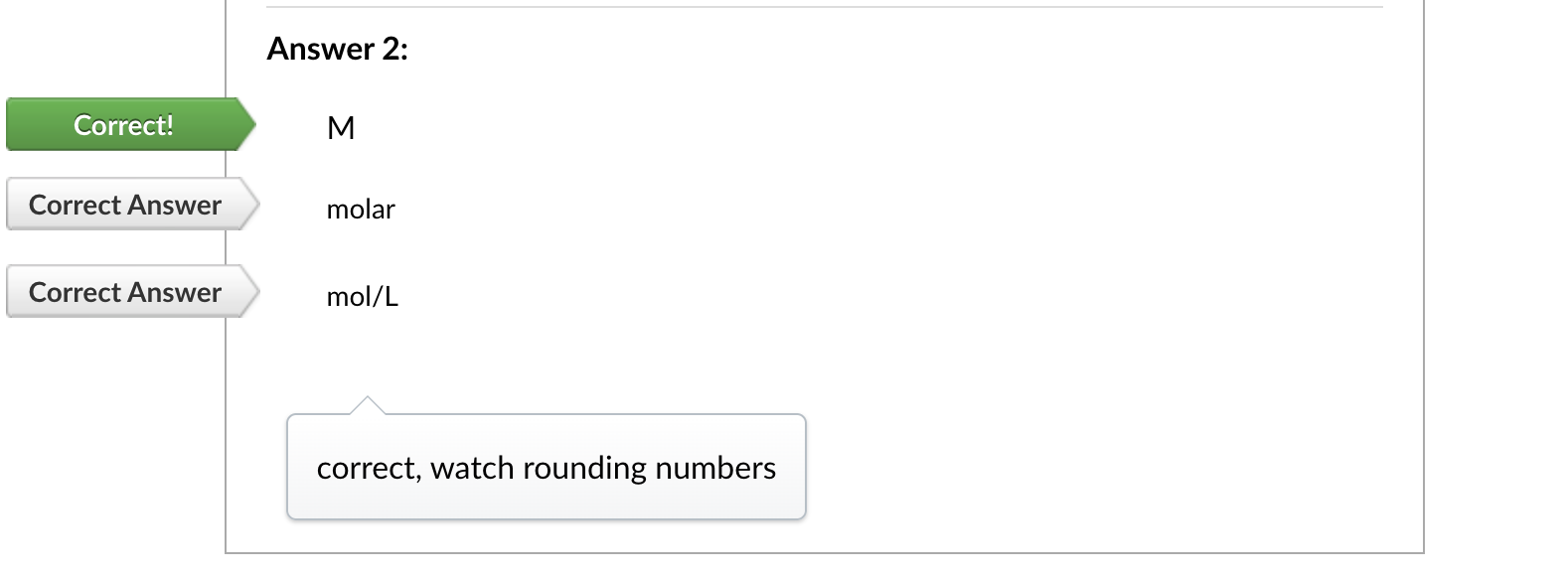Click the second Correct Answer ribbon
This screenshot has height=578, width=1568.
(124, 291)
